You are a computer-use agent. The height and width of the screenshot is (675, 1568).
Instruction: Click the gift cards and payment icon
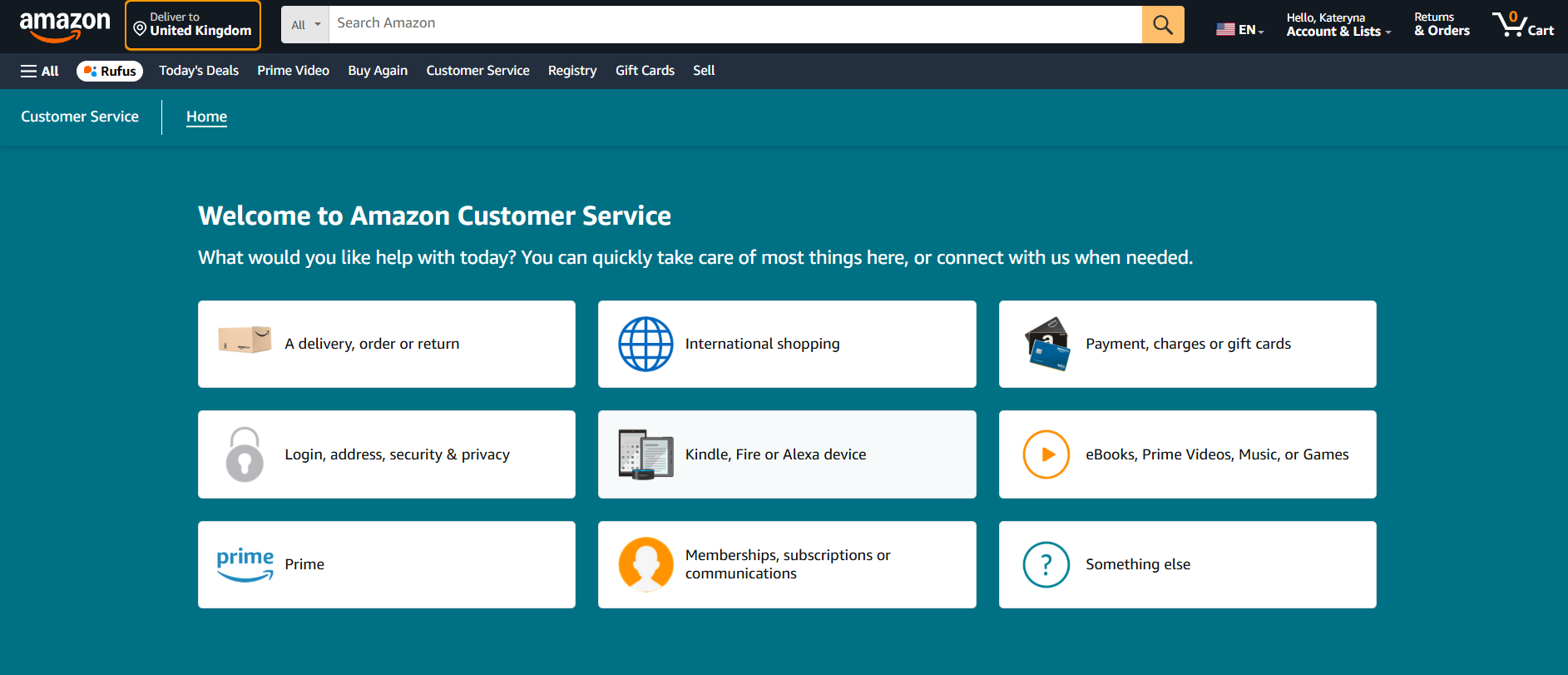pos(1047,344)
